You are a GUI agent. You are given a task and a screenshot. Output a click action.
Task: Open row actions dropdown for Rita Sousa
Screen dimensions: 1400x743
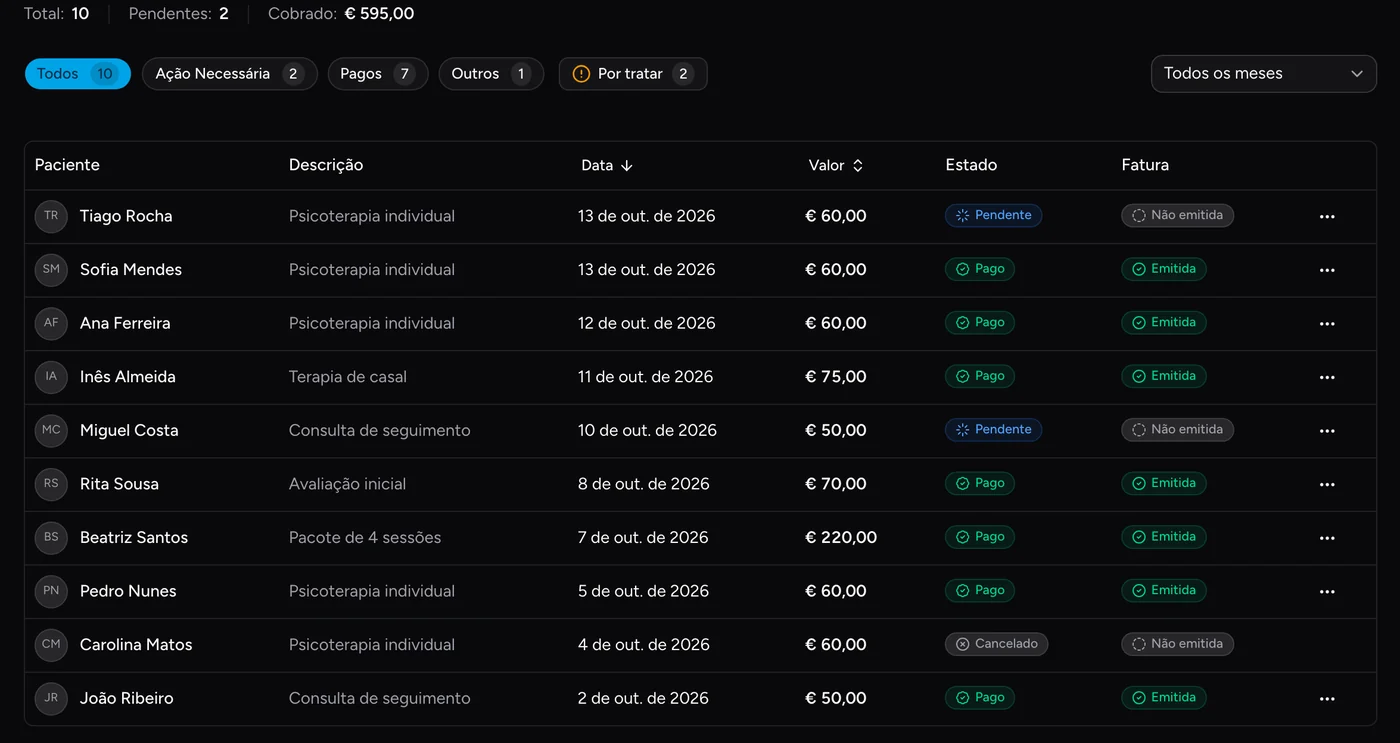[1327, 485]
